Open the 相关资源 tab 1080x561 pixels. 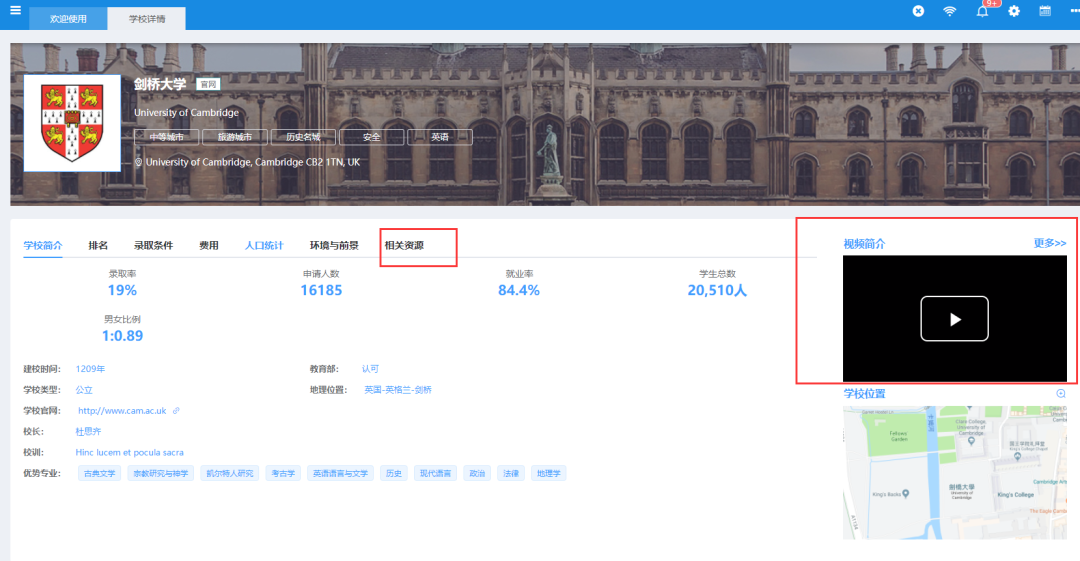[404, 245]
